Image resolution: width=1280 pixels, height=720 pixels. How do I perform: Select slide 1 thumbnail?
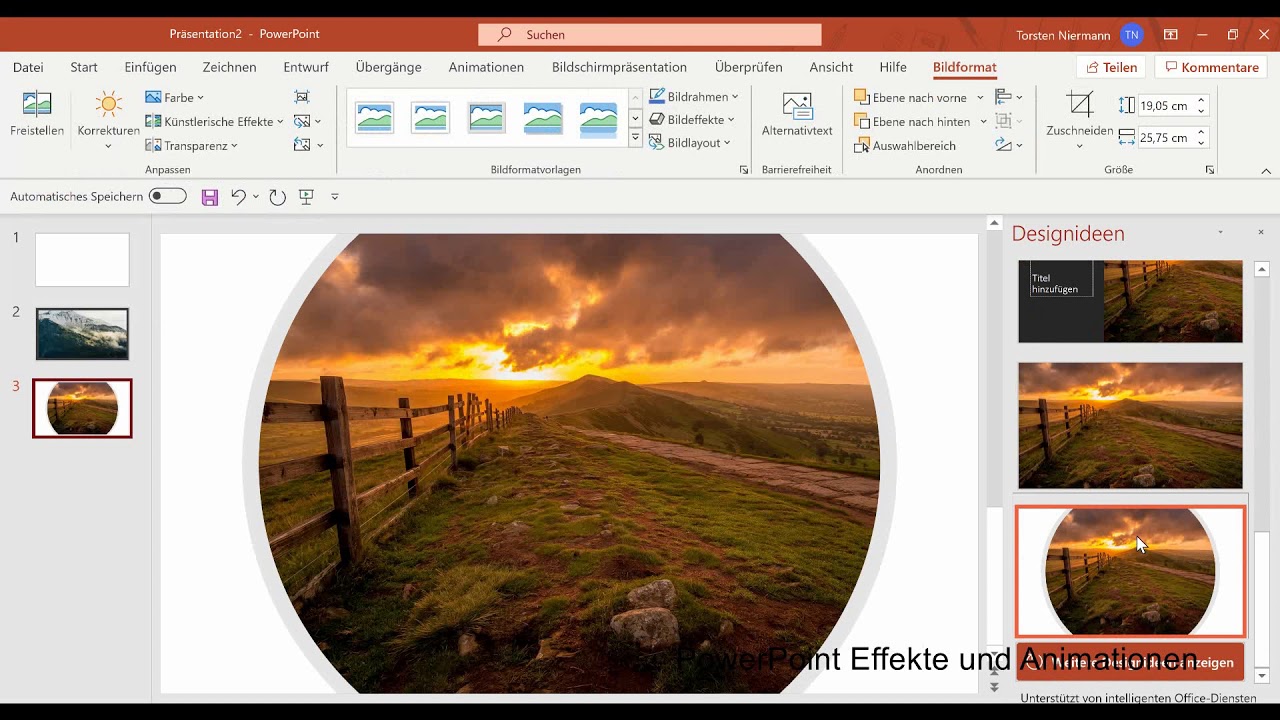coord(82,260)
